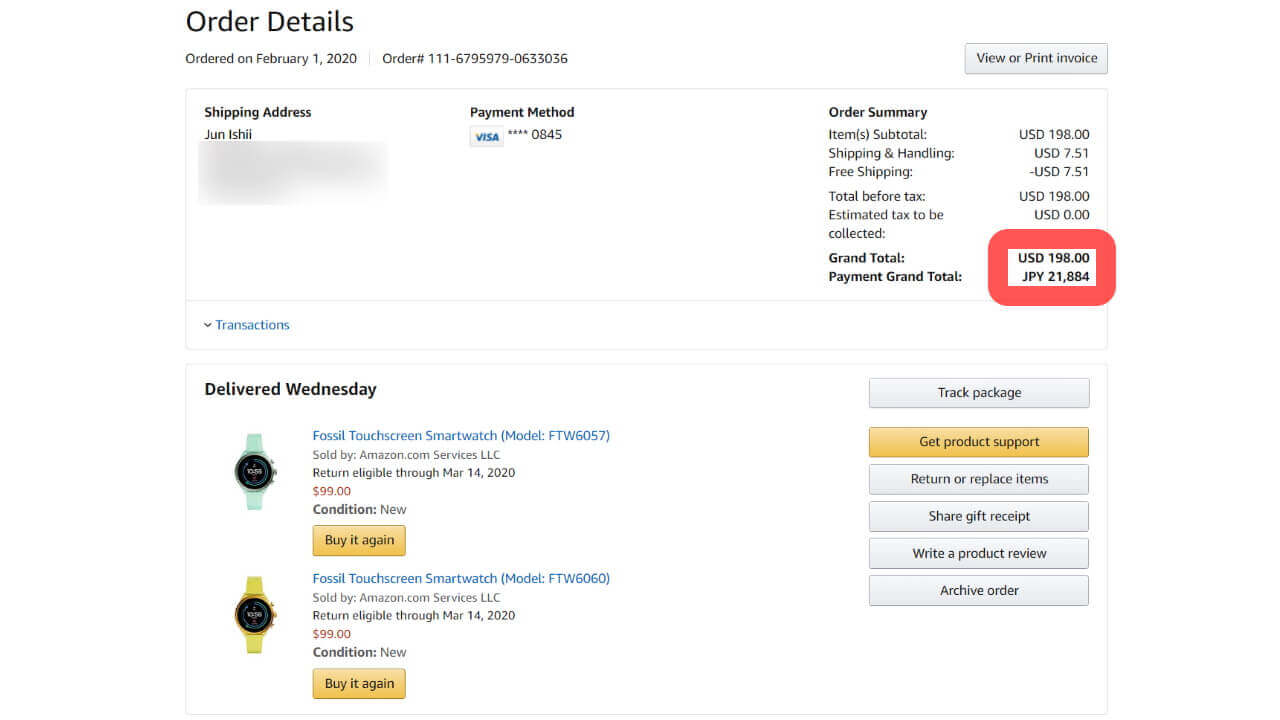Screen dimensions: 1280x720
Task: Open Fossil Smartwatch FTW6057 product link
Action: [461, 436]
